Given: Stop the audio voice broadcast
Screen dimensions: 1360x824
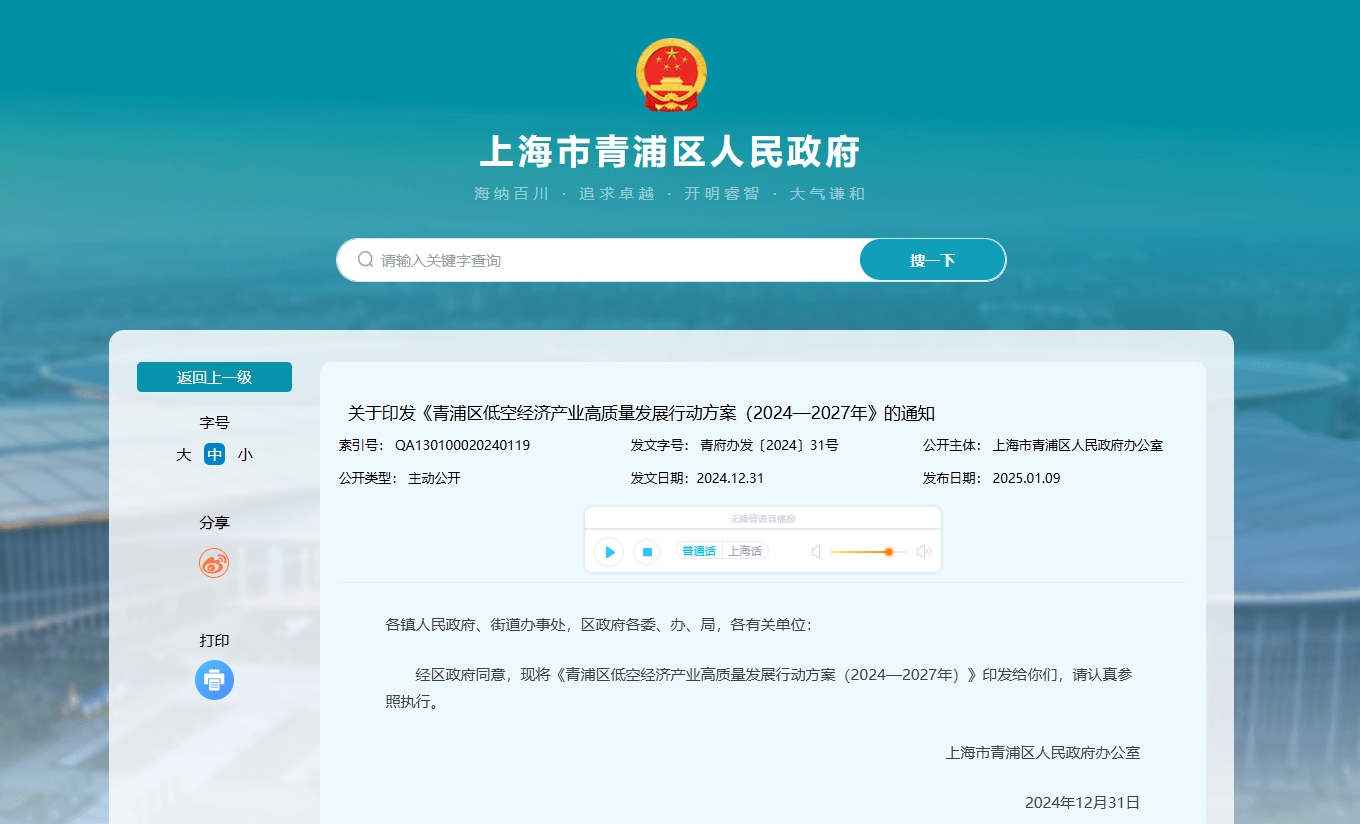Looking at the screenshot, I should 647,552.
